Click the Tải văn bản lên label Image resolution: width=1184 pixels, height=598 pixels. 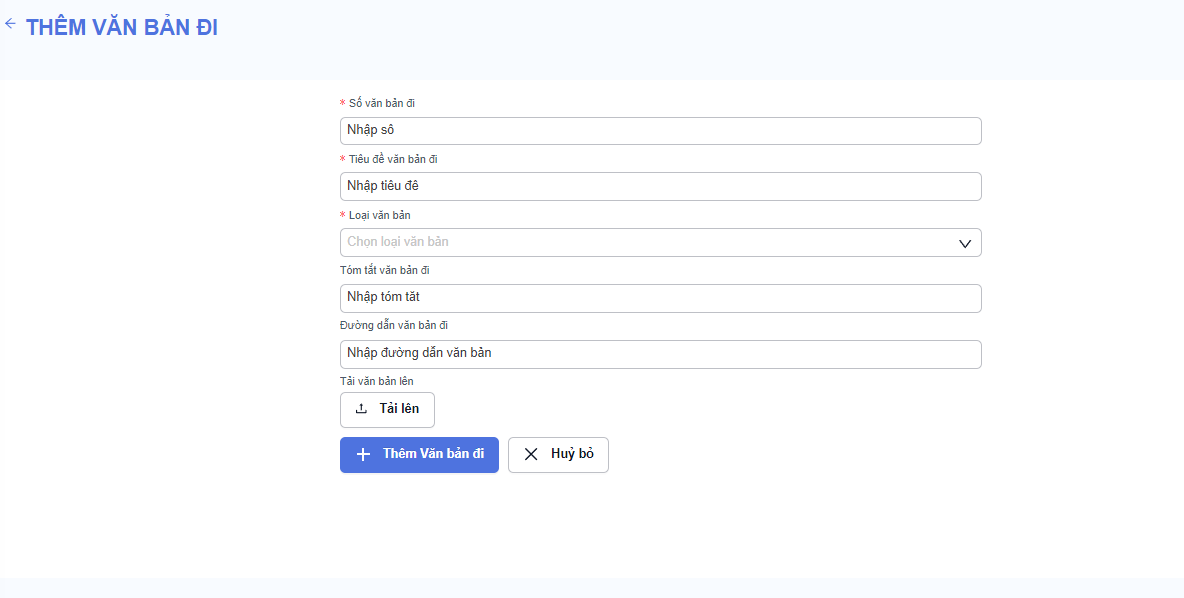[376, 381]
